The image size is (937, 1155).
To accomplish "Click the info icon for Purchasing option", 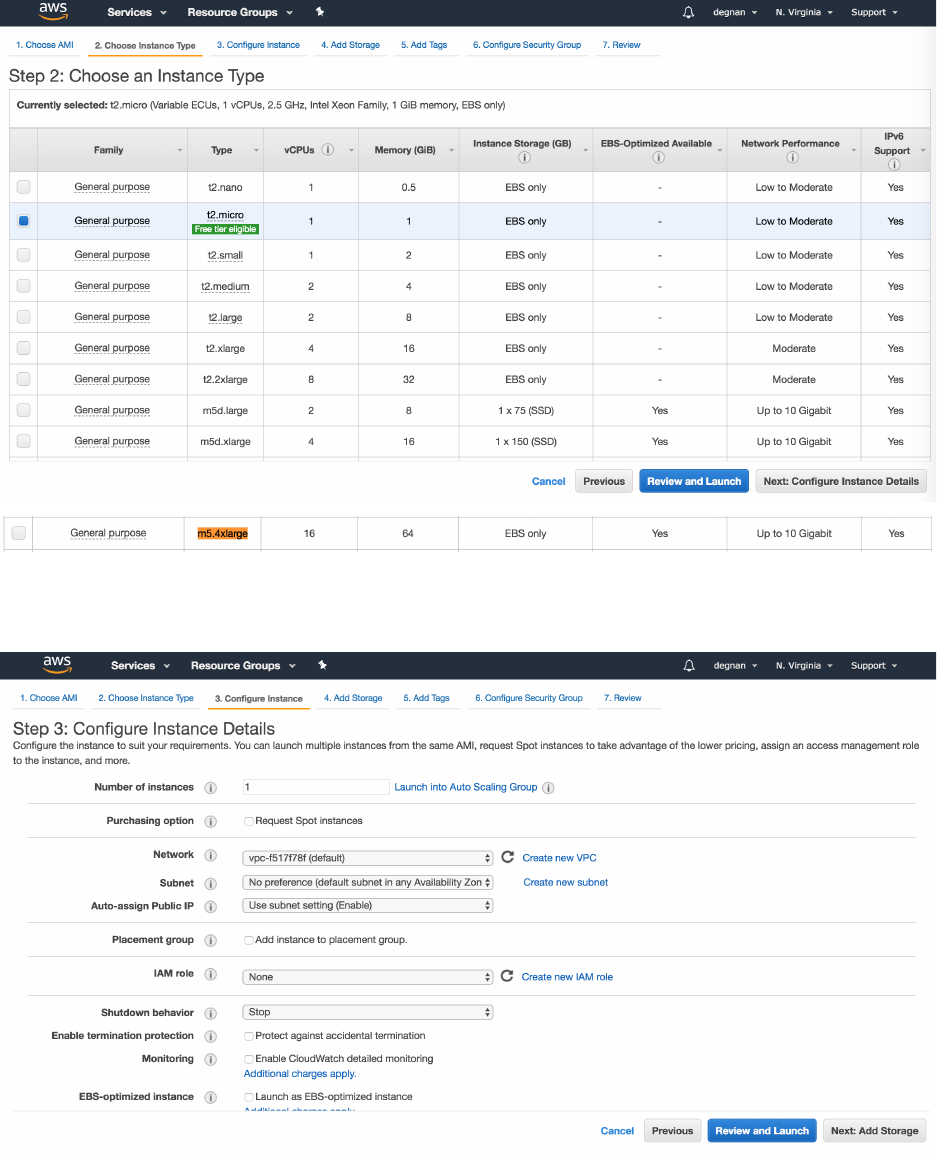I will [211, 821].
